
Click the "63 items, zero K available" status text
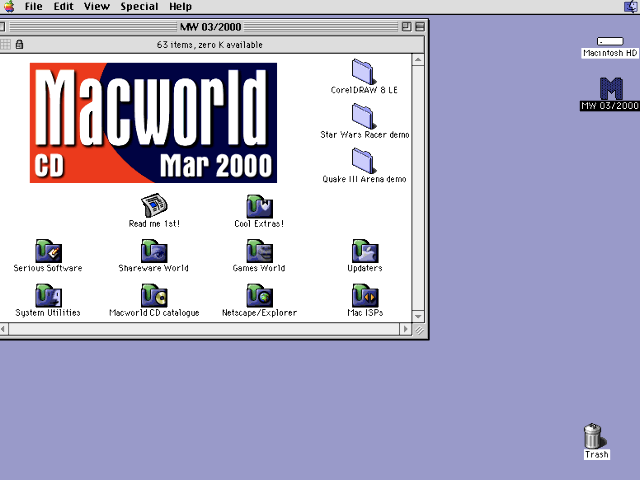point(209,44)
